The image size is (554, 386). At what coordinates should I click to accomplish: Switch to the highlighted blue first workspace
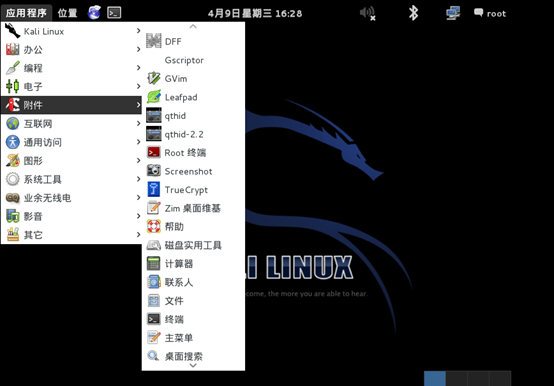point(435,378)
